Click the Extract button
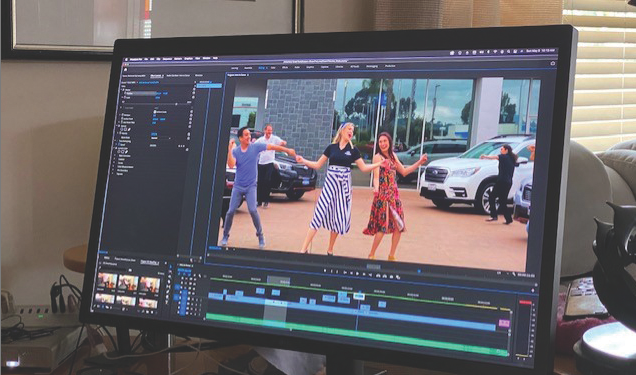This screenshot has height=375, width=636. click(385, 276)
